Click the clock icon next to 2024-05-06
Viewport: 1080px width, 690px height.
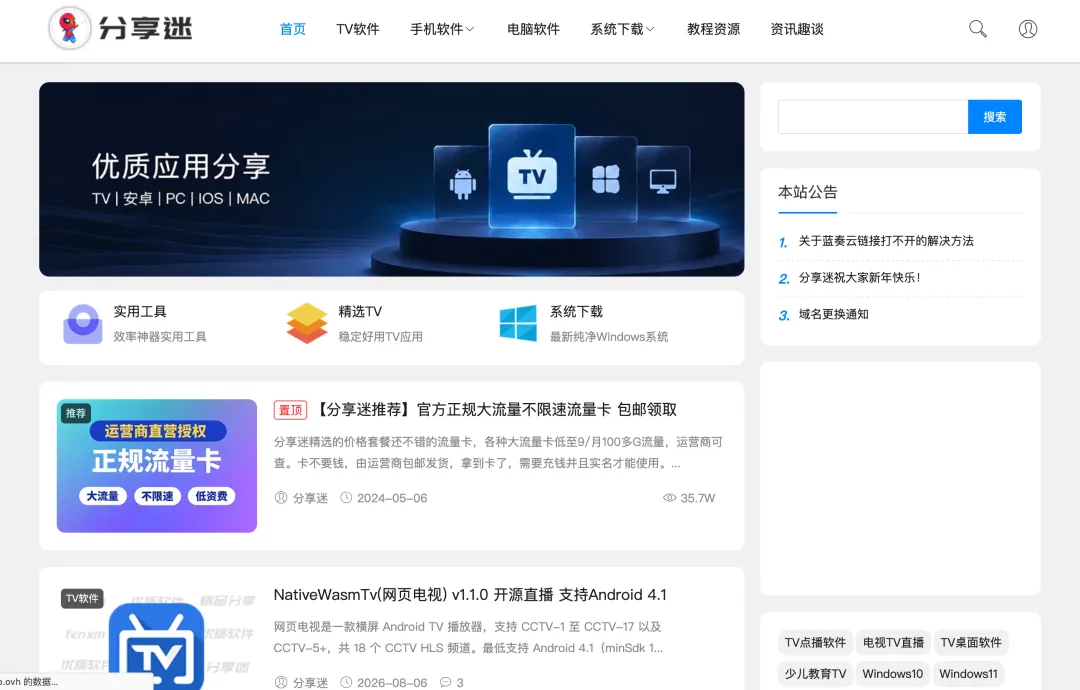click(x=346, y=497)
